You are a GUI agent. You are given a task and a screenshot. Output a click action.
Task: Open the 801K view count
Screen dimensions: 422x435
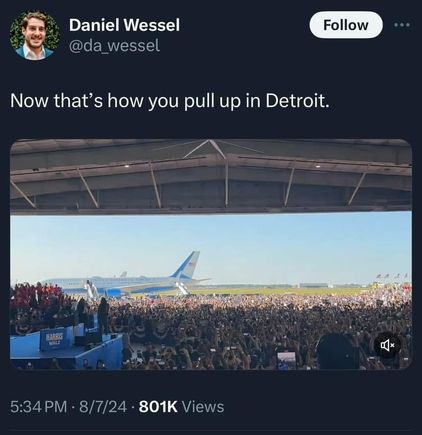(158, 407)
